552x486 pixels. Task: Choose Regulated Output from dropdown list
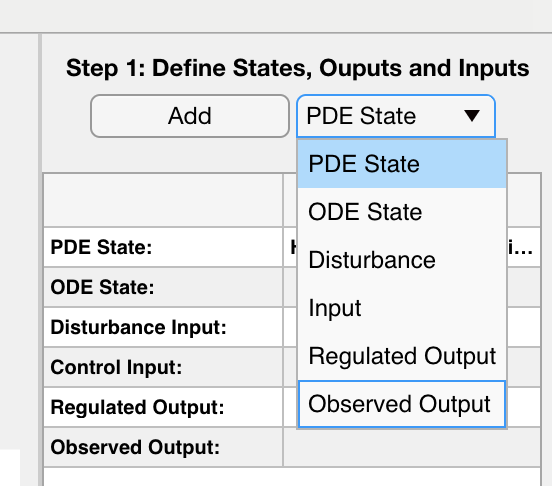tap(402, 356)
